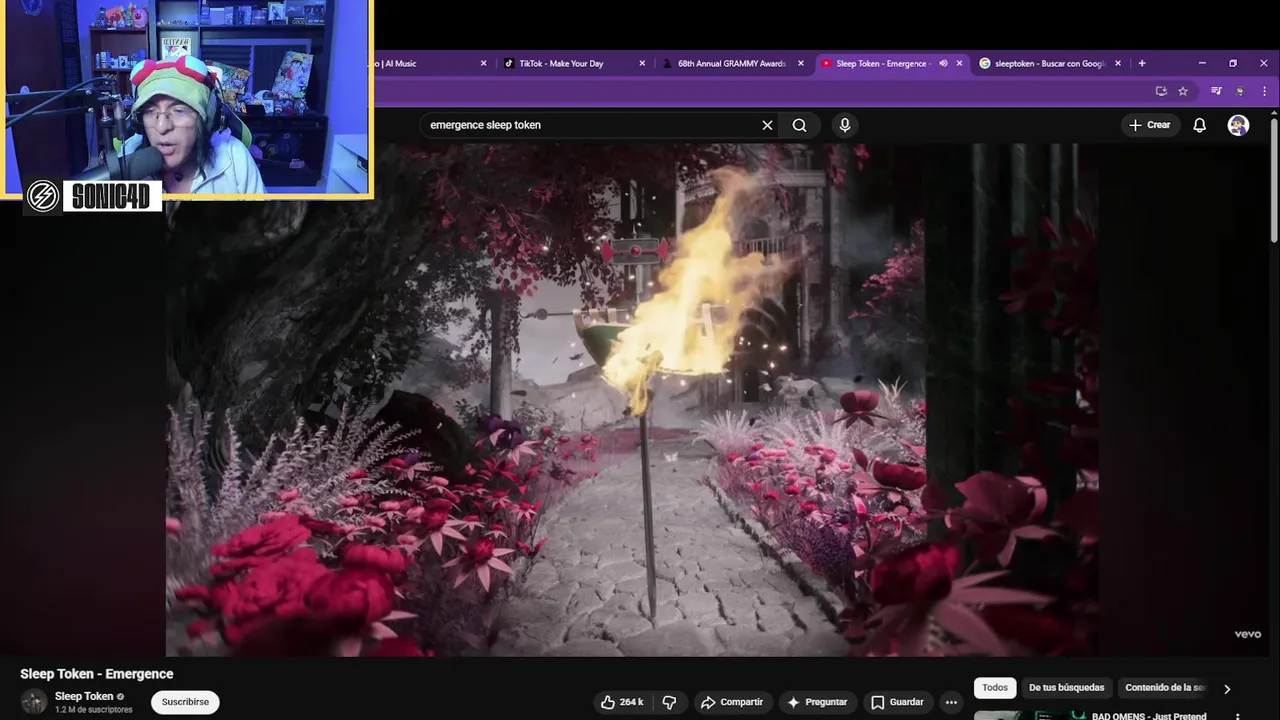Screen dimensions: 1280x720
Task: Click the BAD OMENS - Just Pretend title
Action: pyautogui.click(x=1149, y=716)
